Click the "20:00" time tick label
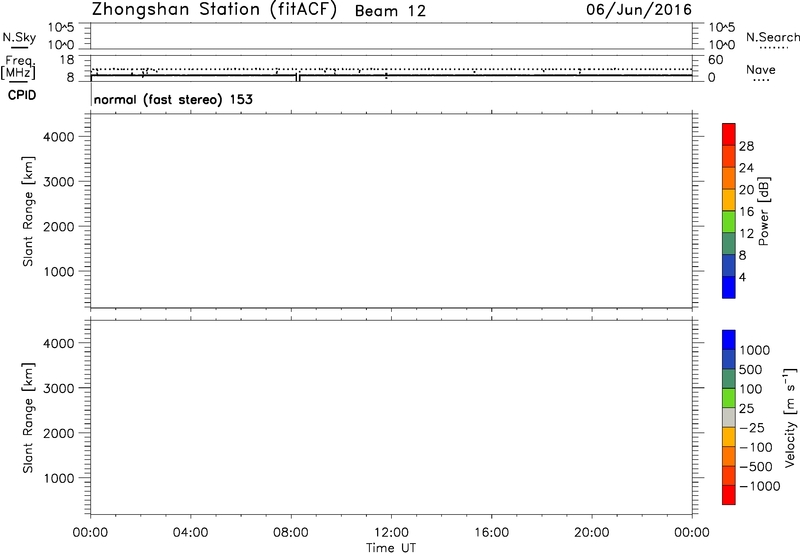Screen dimensions: 800x554 click(591, 533)
